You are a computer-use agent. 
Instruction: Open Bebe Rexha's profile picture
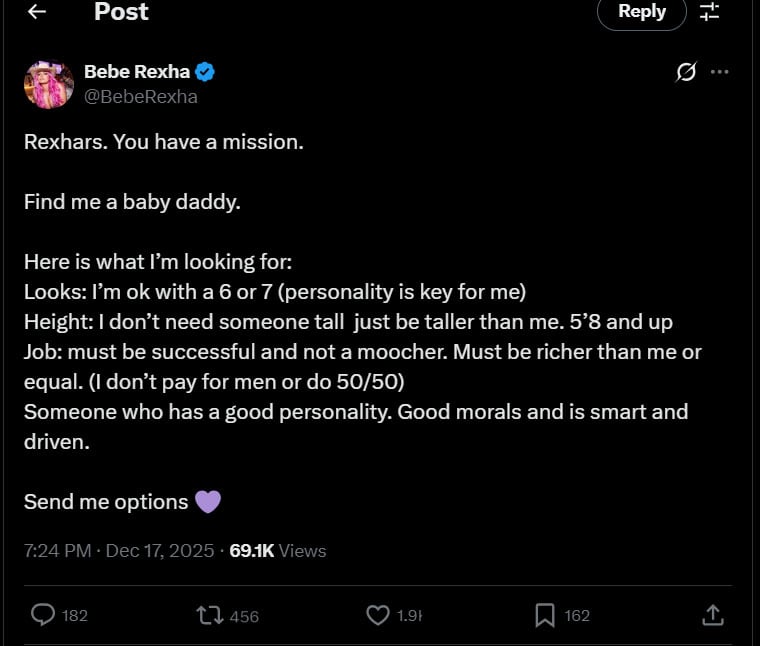coord(48,84)
